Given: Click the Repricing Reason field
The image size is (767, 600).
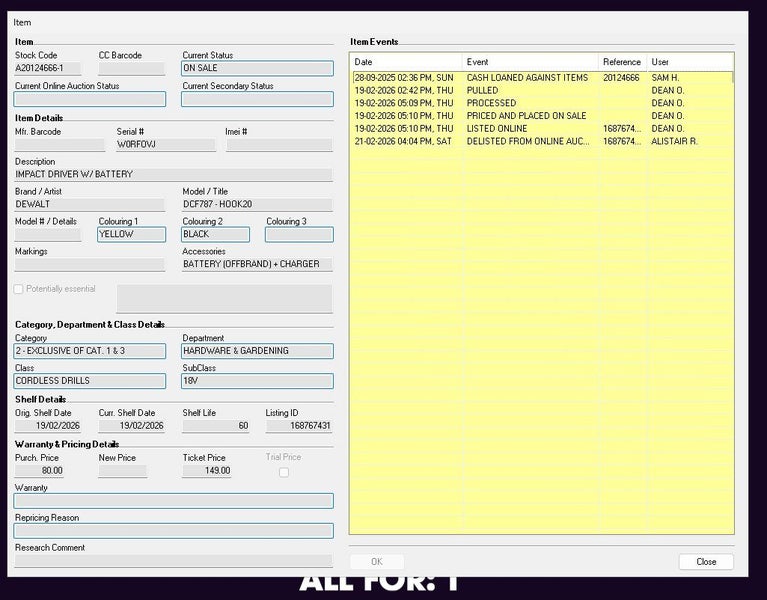Looking at the screenshot, I should 173,531.
